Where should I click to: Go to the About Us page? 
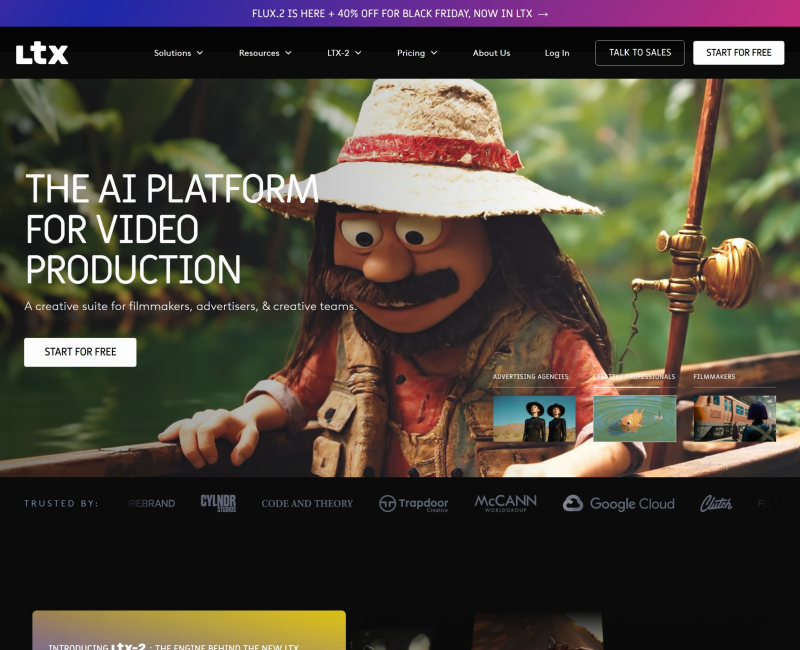point(491,53)
